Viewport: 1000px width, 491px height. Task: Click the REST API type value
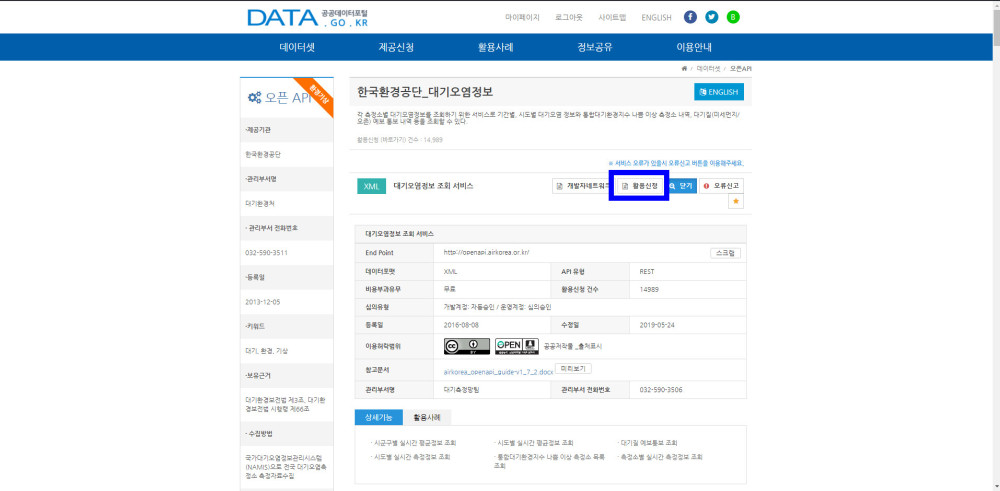tap(647, 272)
